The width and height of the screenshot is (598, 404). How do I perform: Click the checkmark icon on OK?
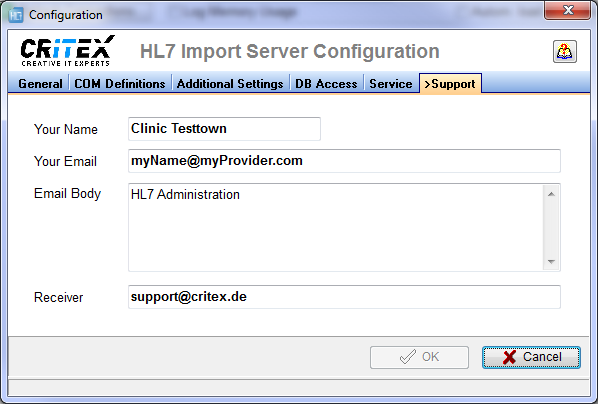click(x=408, y=357)
